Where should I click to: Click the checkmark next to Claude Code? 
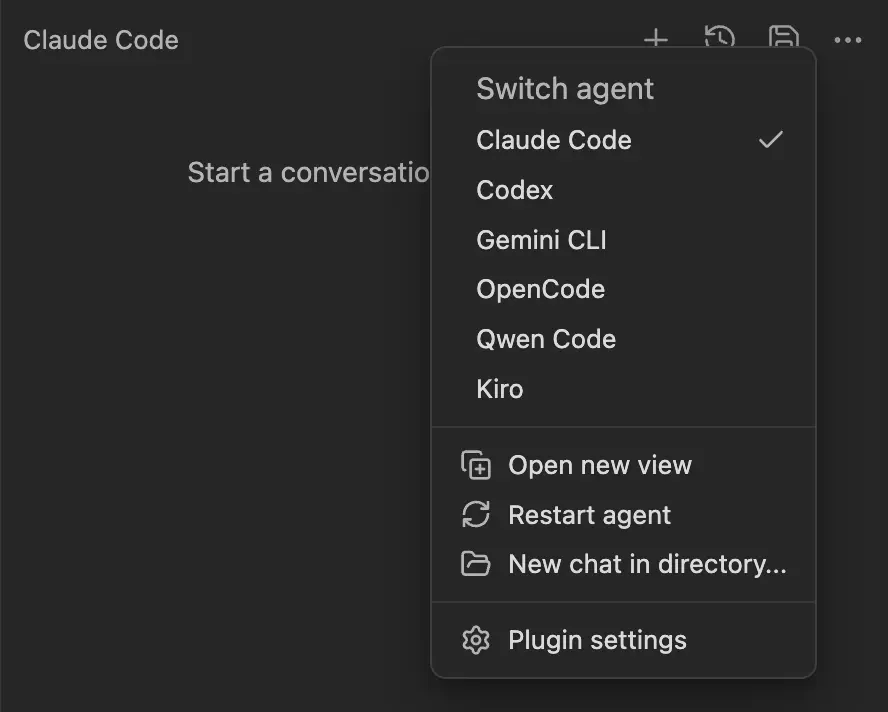click(x=771, y=139)
